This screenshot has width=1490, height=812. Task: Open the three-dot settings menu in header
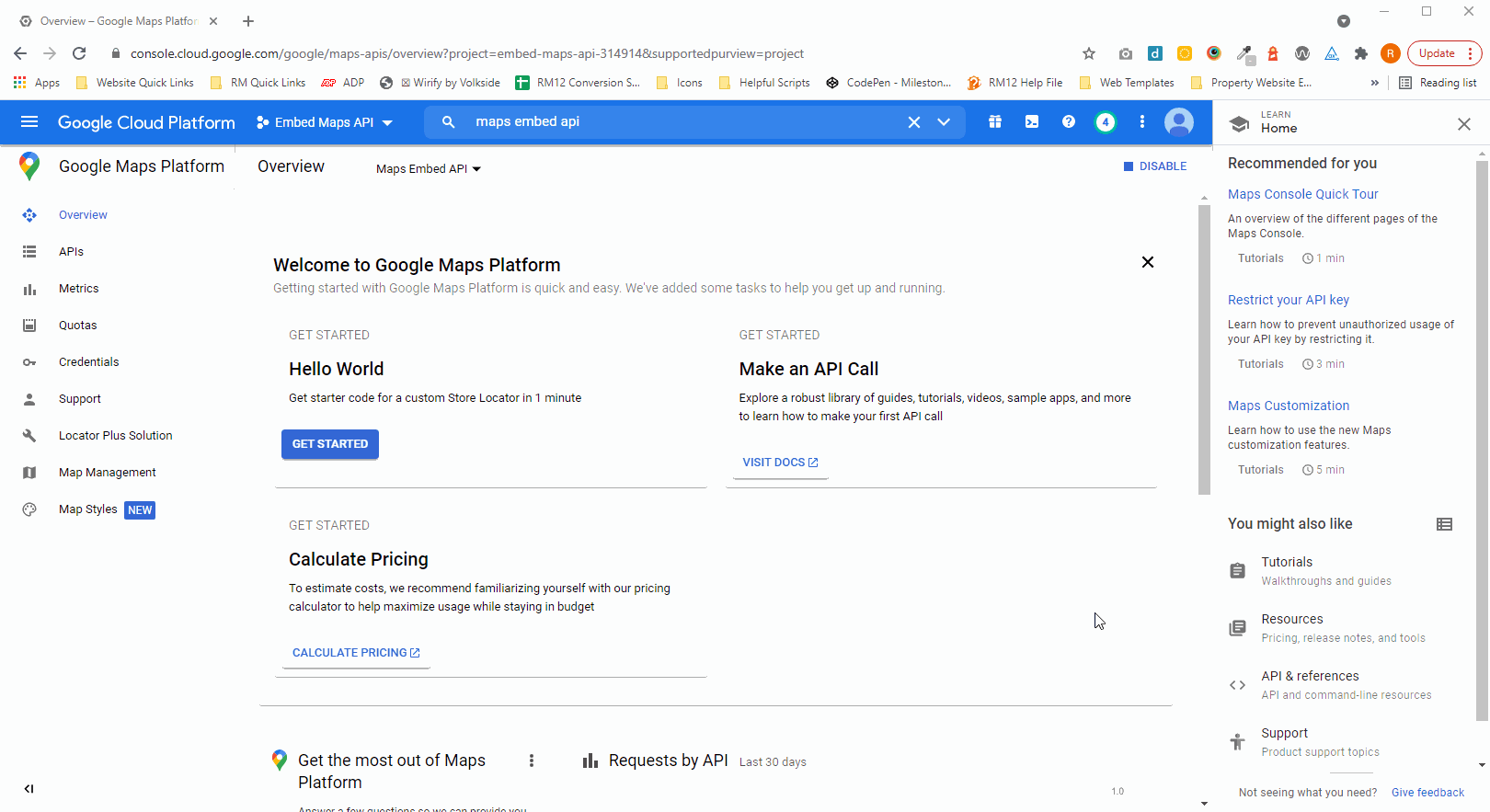1142,121
